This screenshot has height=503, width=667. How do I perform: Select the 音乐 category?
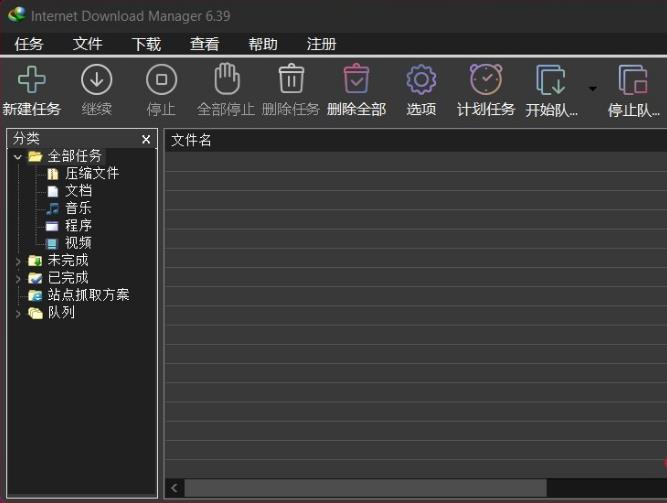click(79, 208)
